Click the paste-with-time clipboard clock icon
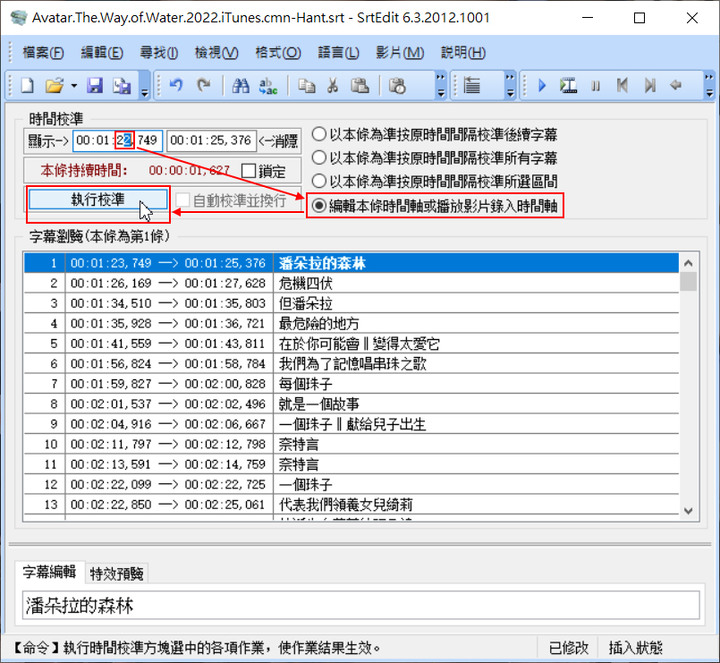The image size is (720, 663). pos(398,85)
